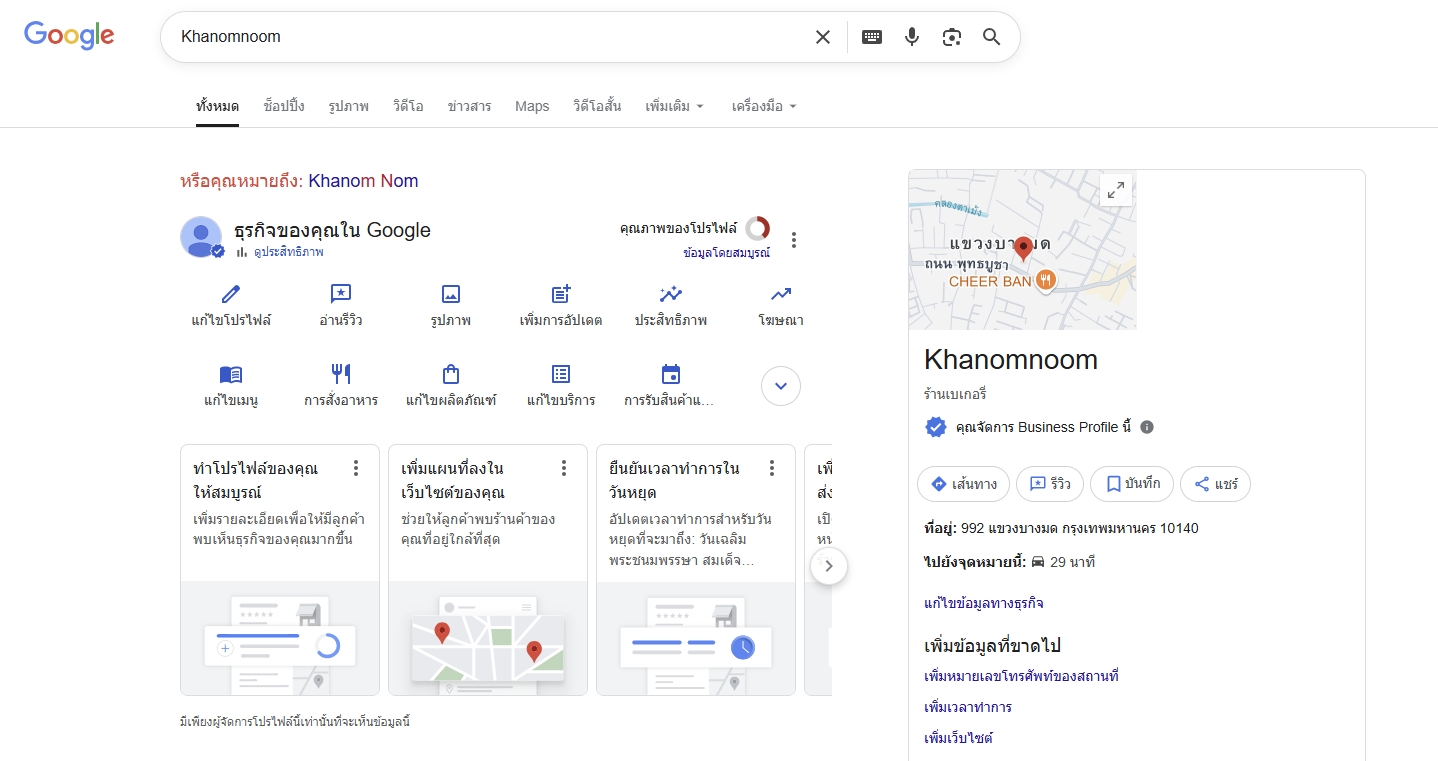The width and height of the screenshot is (1438, 761).
Task: Switch to the Maps tab
Action: coord(532,106)
